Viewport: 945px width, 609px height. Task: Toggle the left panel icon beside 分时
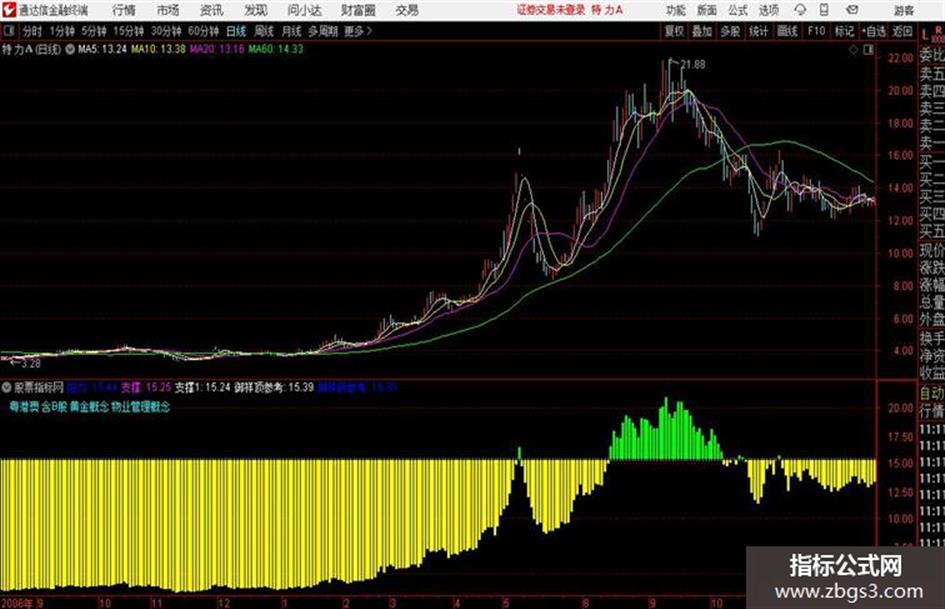9,31
